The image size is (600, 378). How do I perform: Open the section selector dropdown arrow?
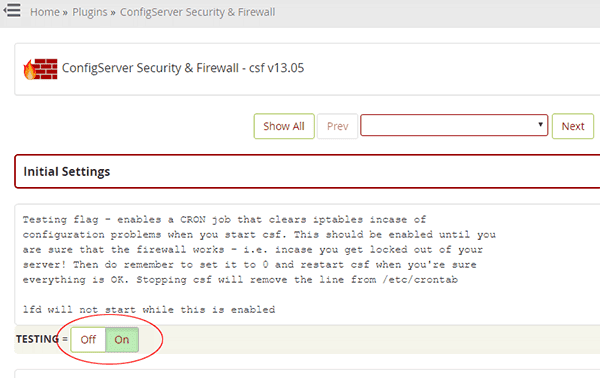[540, 124]
